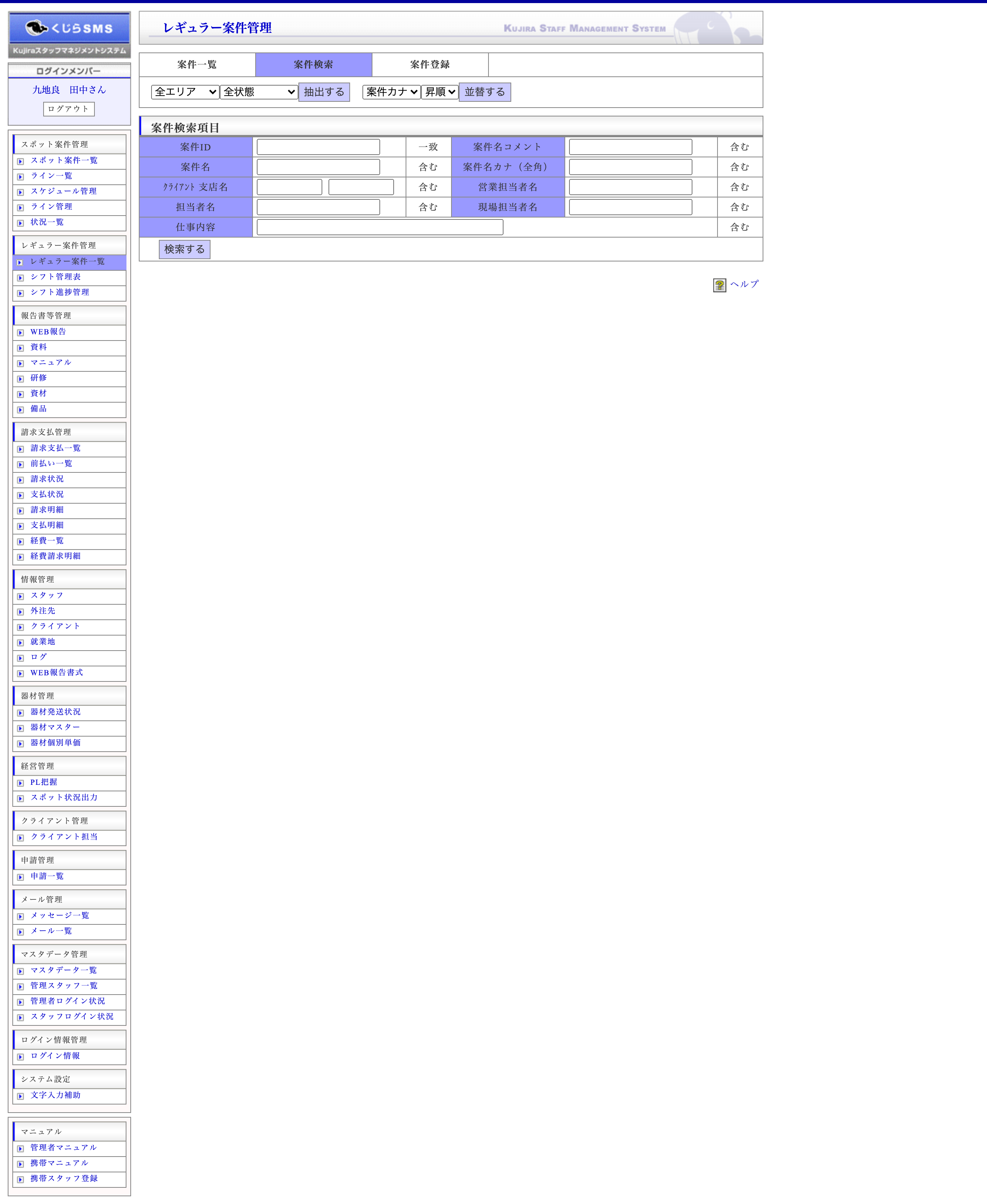Click arrow icon beside 請求支払一覧
This screenshot has height=1204, width=987.
pos(20,449)
